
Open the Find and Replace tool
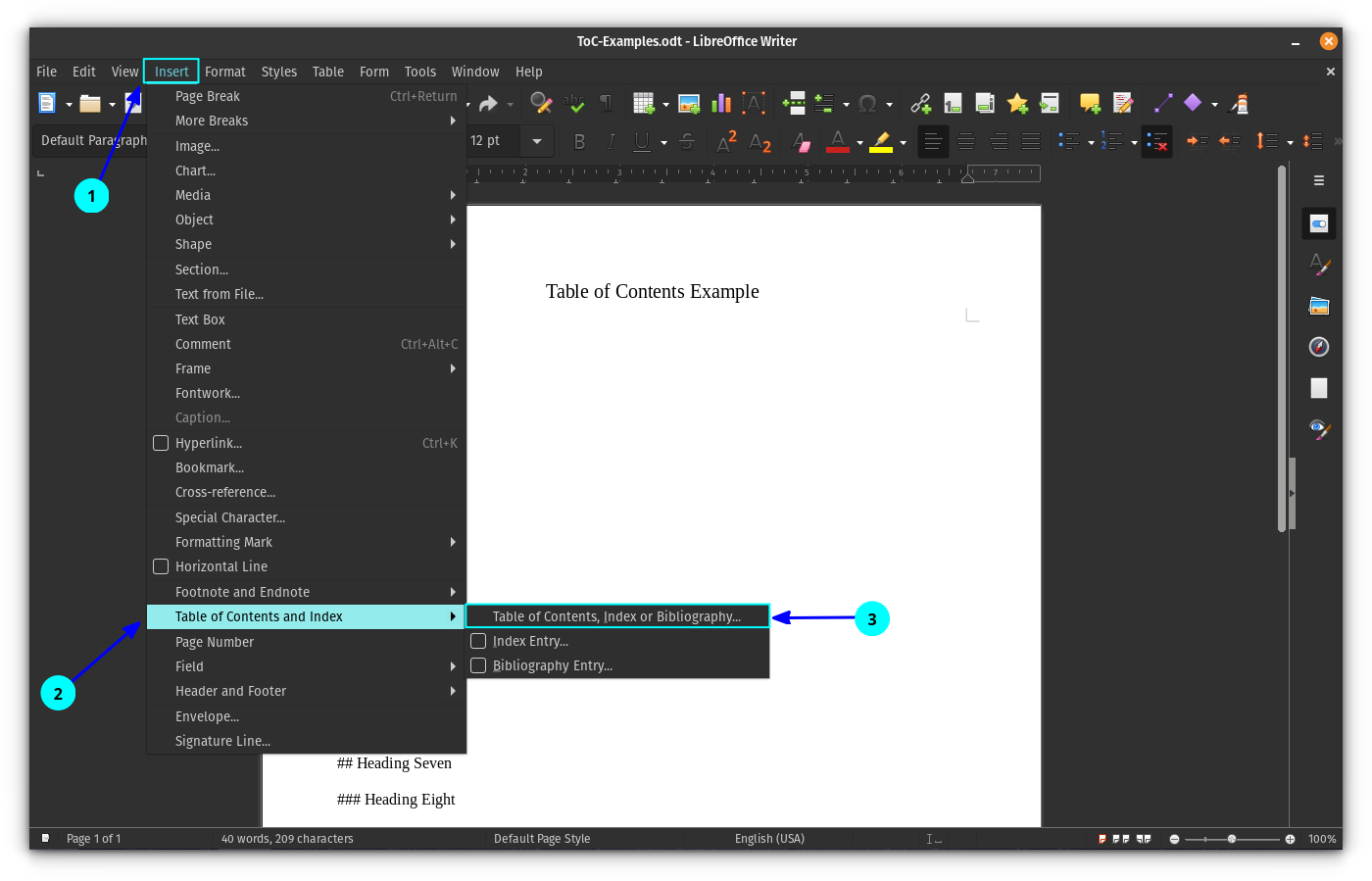(x=541, y=103)
